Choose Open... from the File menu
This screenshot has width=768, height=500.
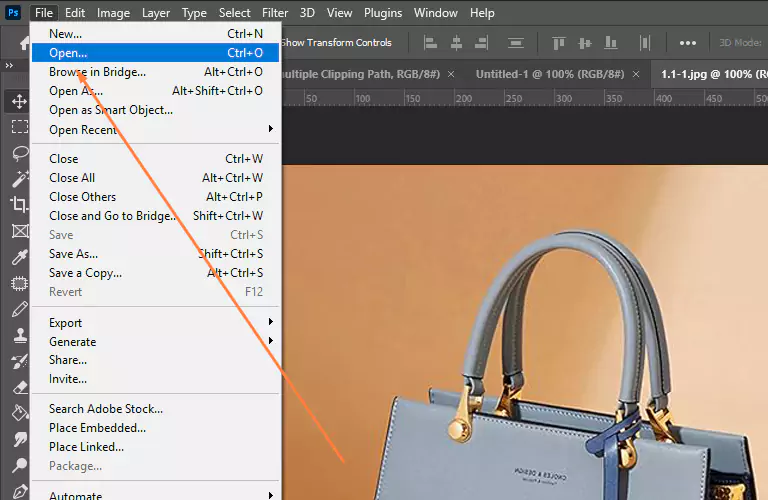click(x=68, y=53)
